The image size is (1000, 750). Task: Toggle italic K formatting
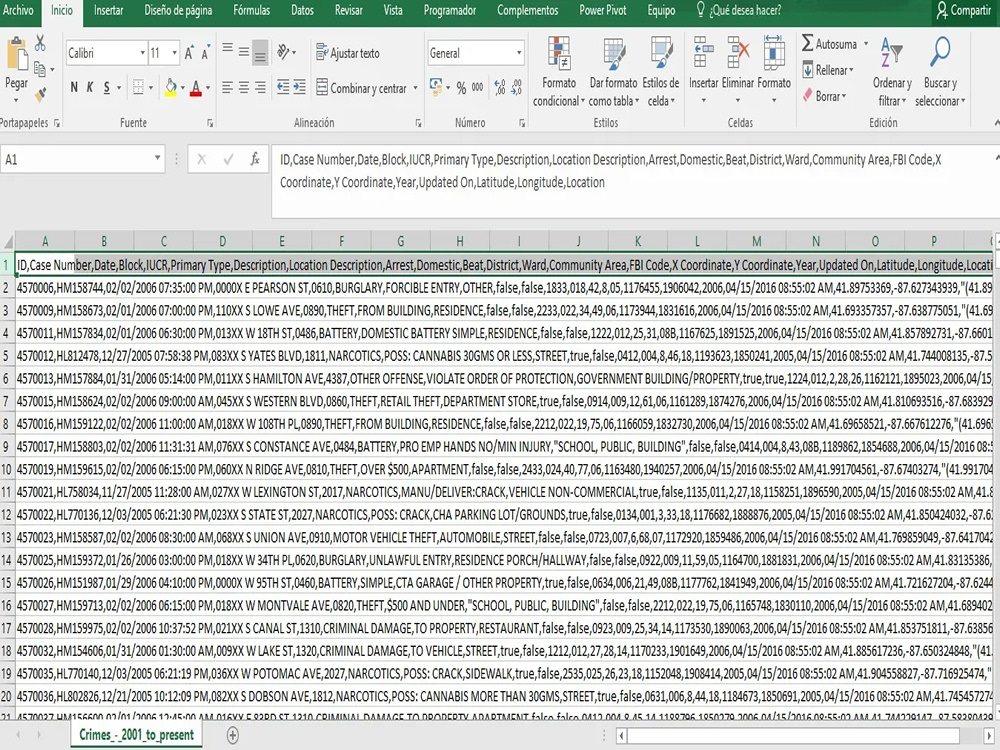point(90,87)
